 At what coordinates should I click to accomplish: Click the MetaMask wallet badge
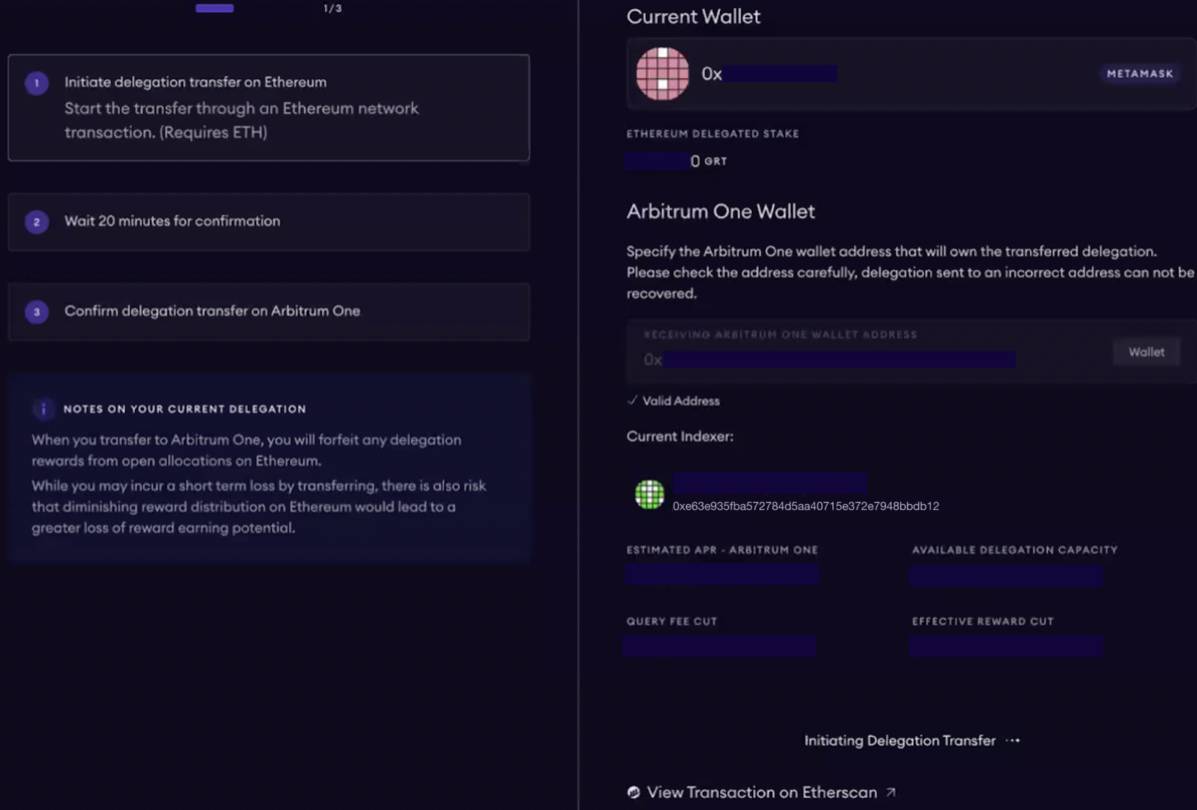click(1140, 74)
